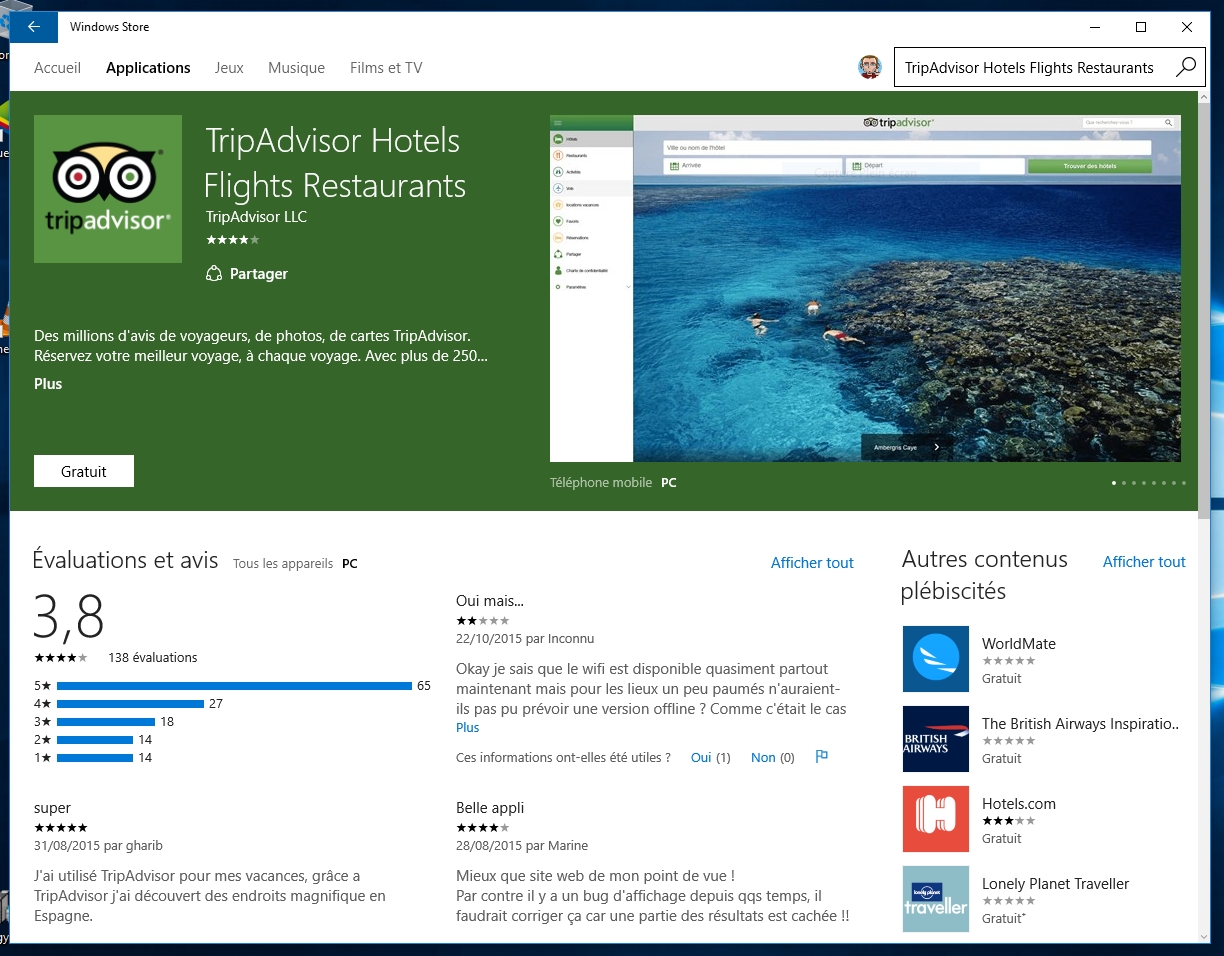Click the scroll up arrow of the vertical scrollbar
The height and width of the screenshot is (956, 1224).
[1204, 99]
